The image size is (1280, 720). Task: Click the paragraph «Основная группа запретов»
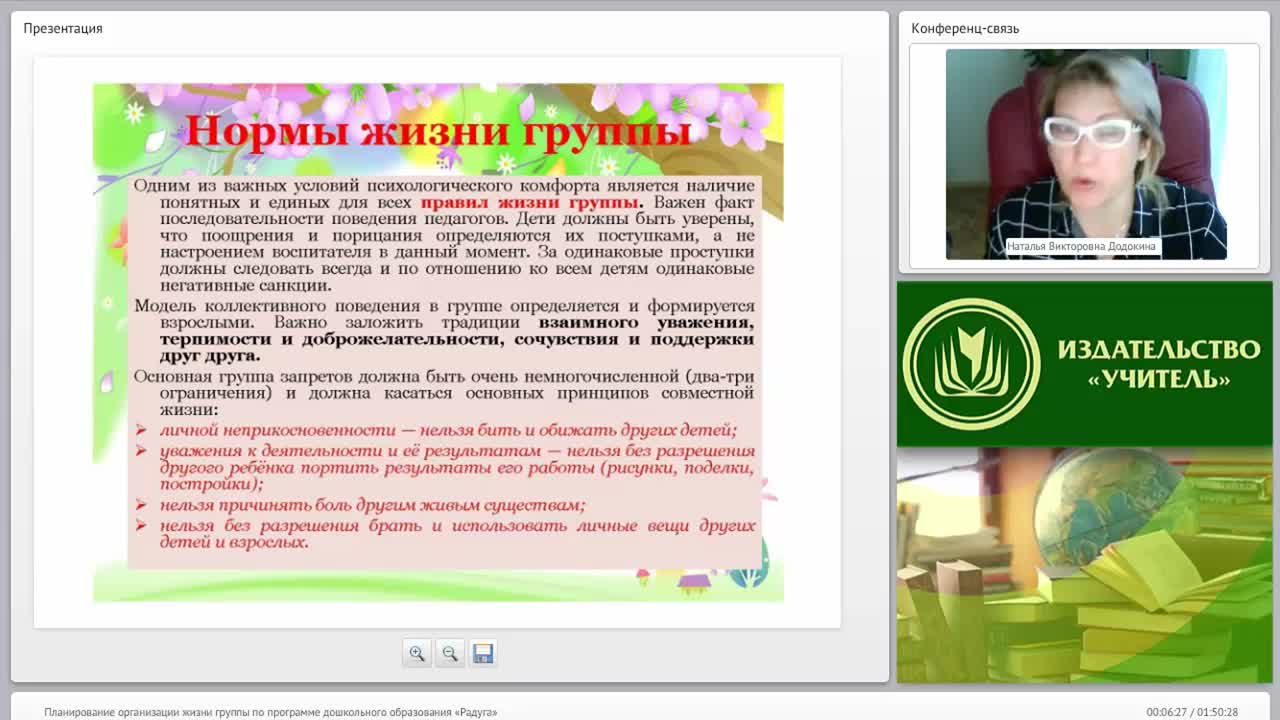click(444, 393)
